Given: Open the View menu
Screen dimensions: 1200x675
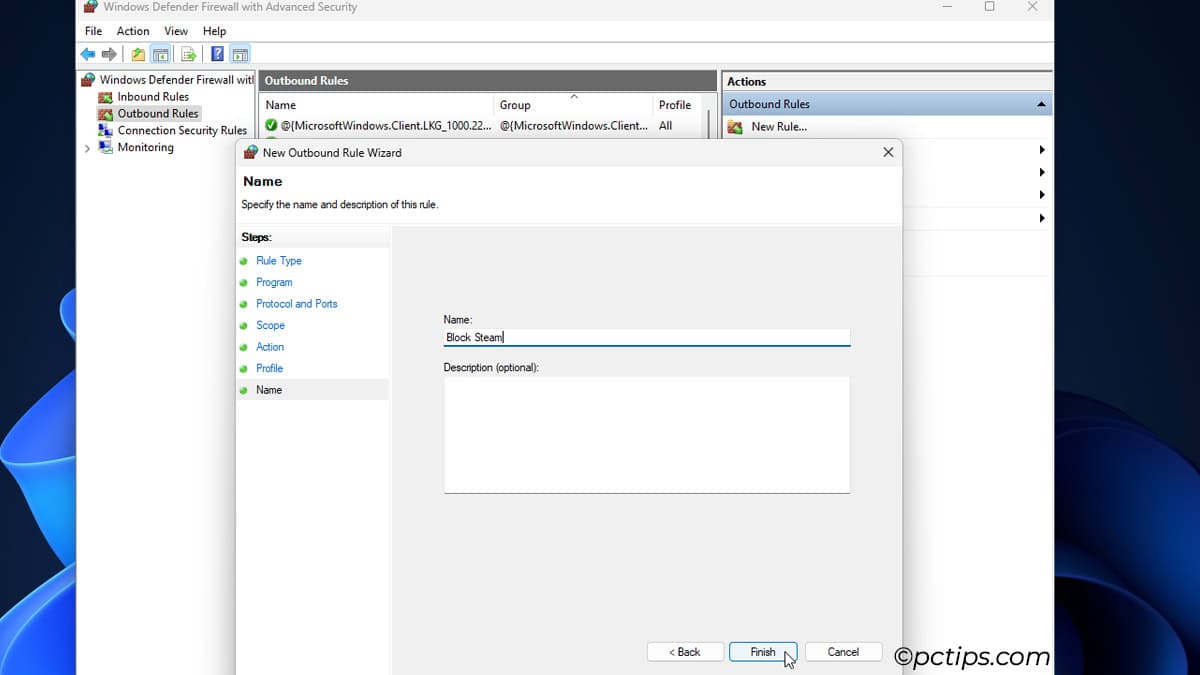Looking at the screenshot, I should pos(176,31).
